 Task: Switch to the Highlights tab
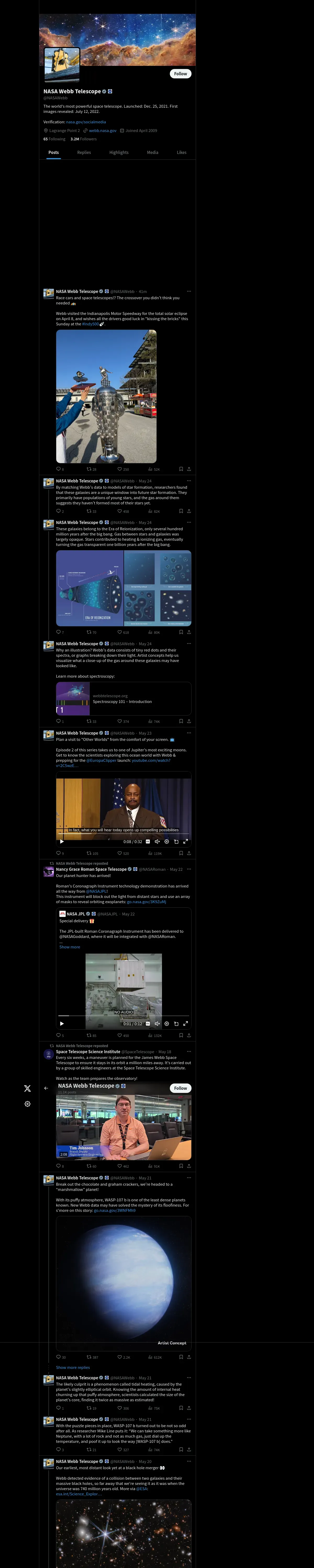[x=119, y=152]
